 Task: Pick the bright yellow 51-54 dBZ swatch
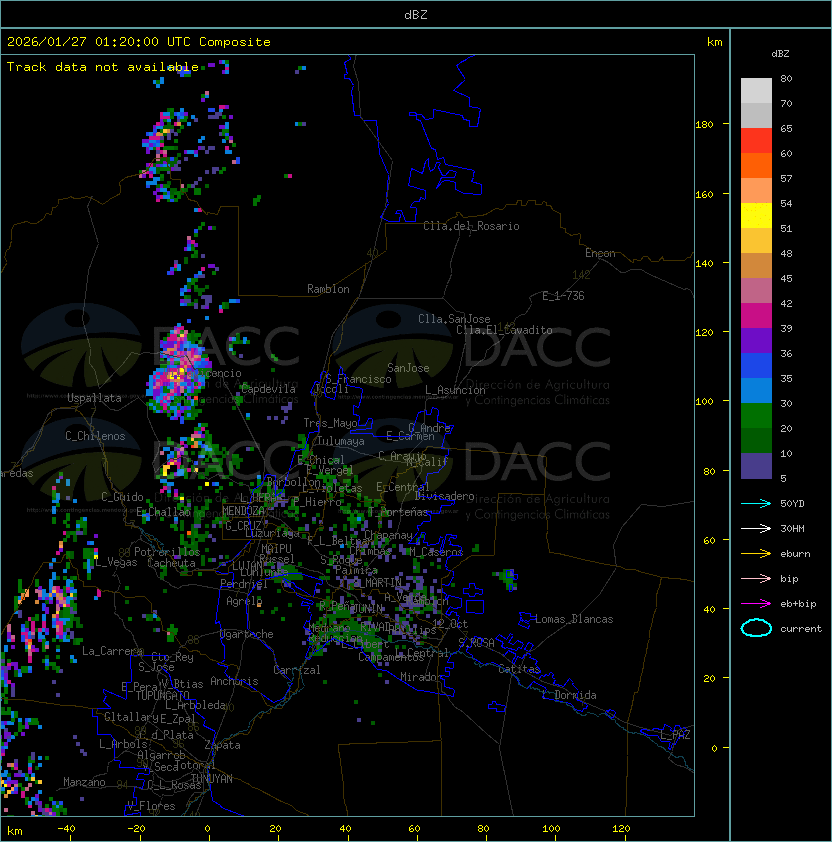(756, 216)
